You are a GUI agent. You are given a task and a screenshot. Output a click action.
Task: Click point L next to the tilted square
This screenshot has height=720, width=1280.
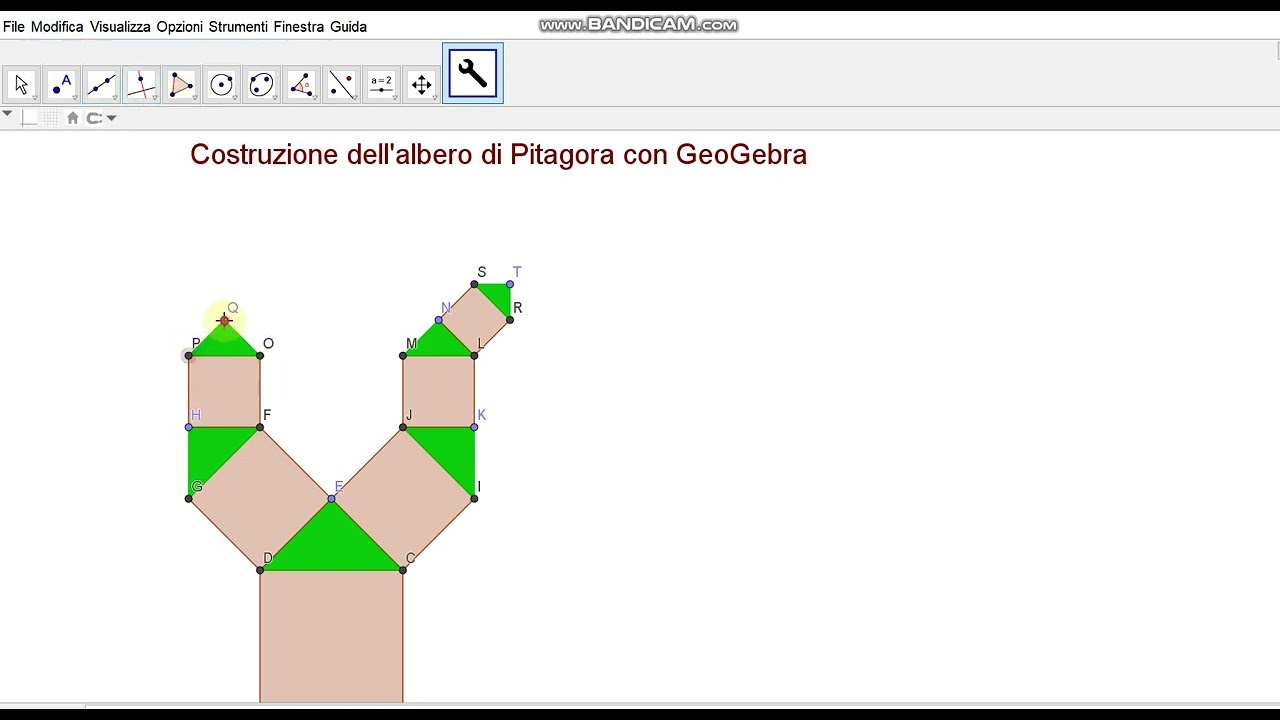pos(474,355)
